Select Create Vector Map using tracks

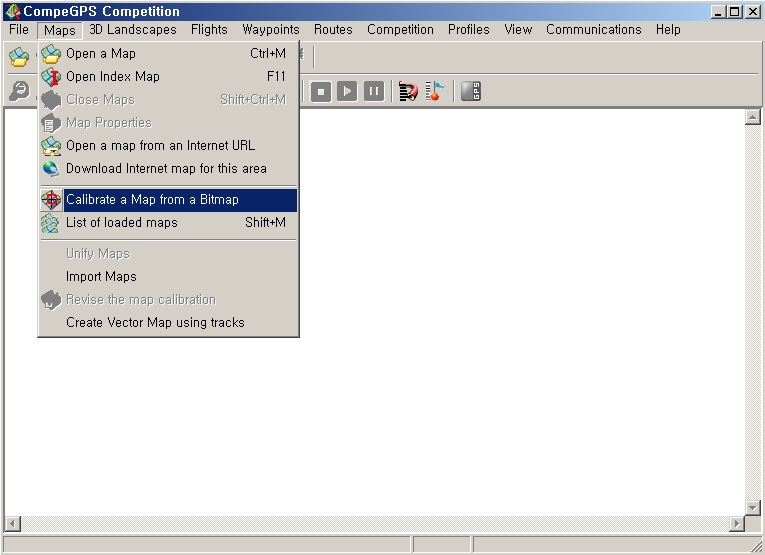(x=169, y=323)
